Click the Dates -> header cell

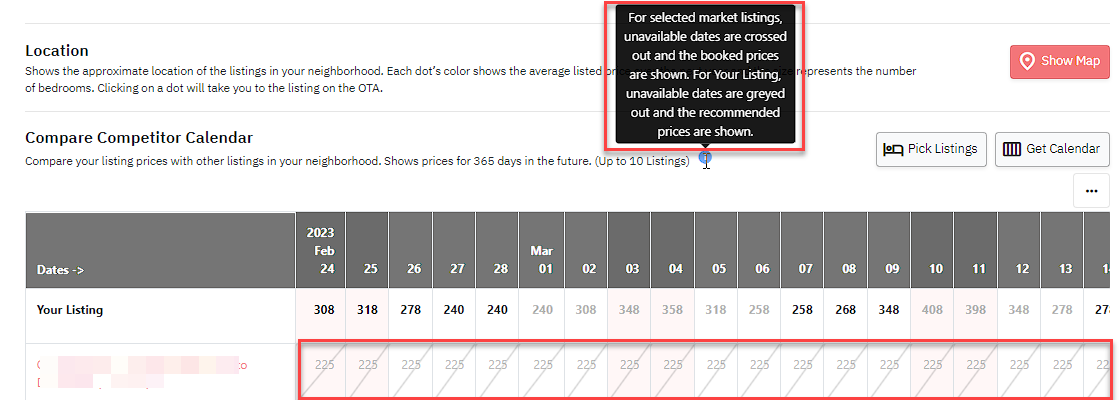click(161, 250)
